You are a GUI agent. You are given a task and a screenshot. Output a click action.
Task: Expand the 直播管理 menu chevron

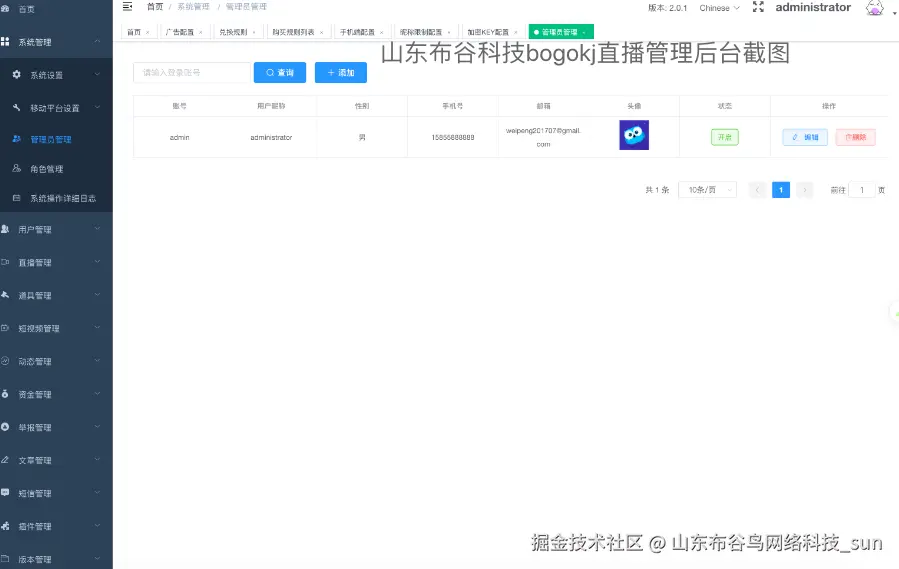point(97,262)
